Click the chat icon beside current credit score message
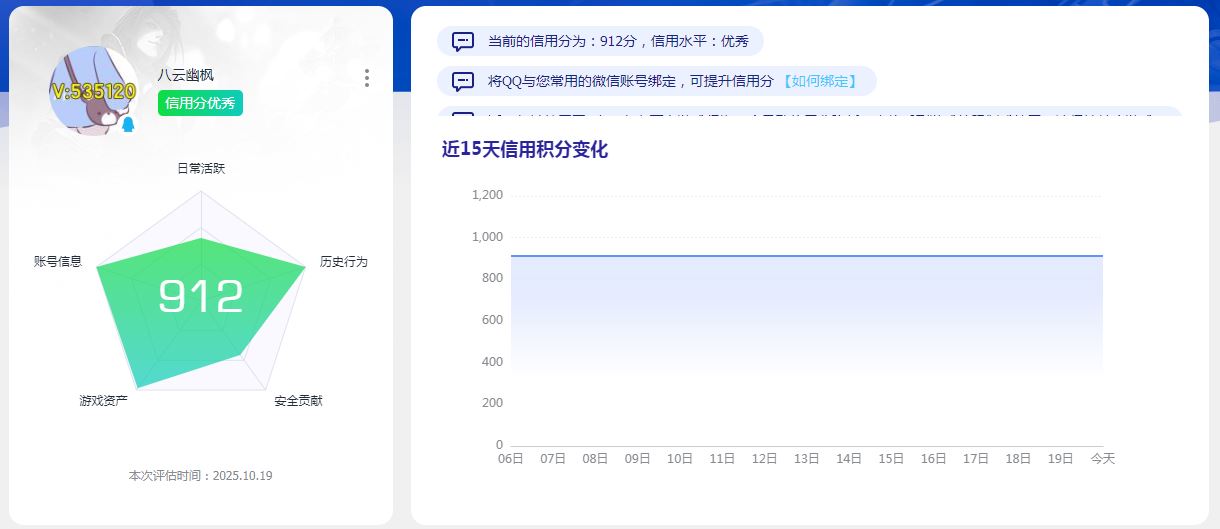Viewport: 1220px width, 529px height. point(463,41)
